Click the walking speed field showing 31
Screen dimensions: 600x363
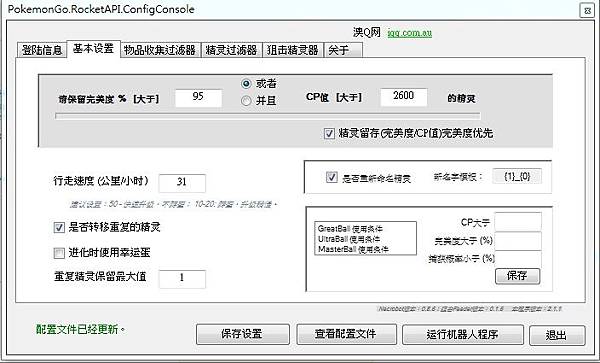[182, 183]
